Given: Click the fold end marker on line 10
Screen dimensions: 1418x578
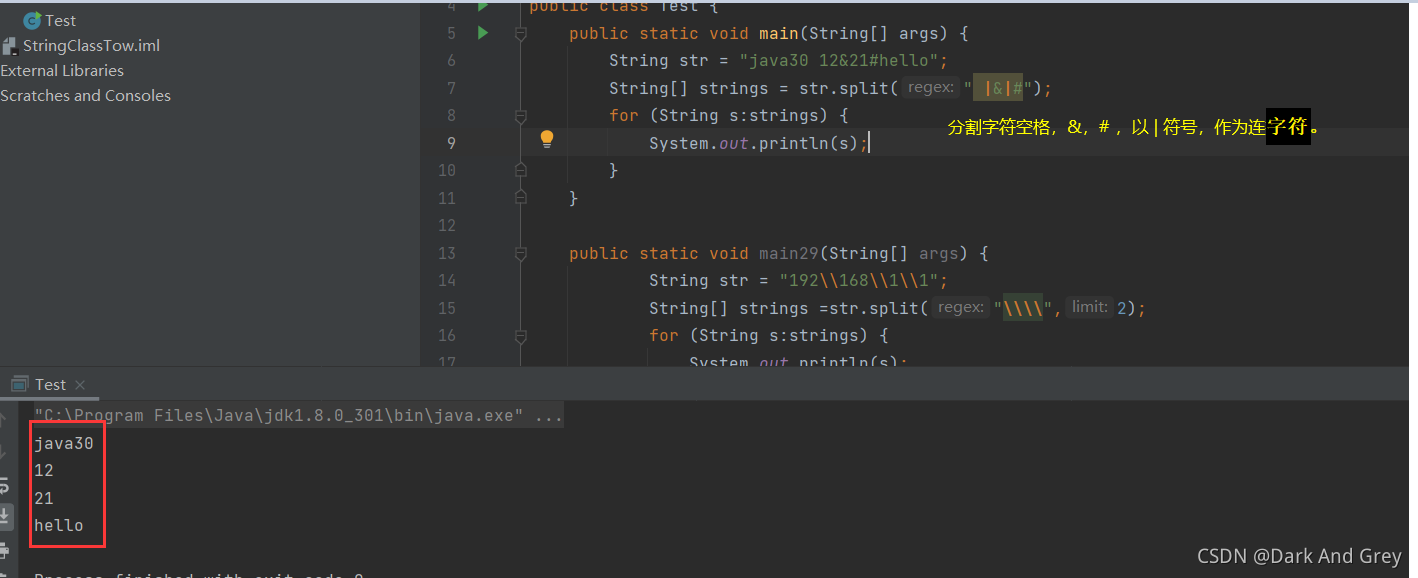Looking at the screenshot, I should click(x=520, y=171).
